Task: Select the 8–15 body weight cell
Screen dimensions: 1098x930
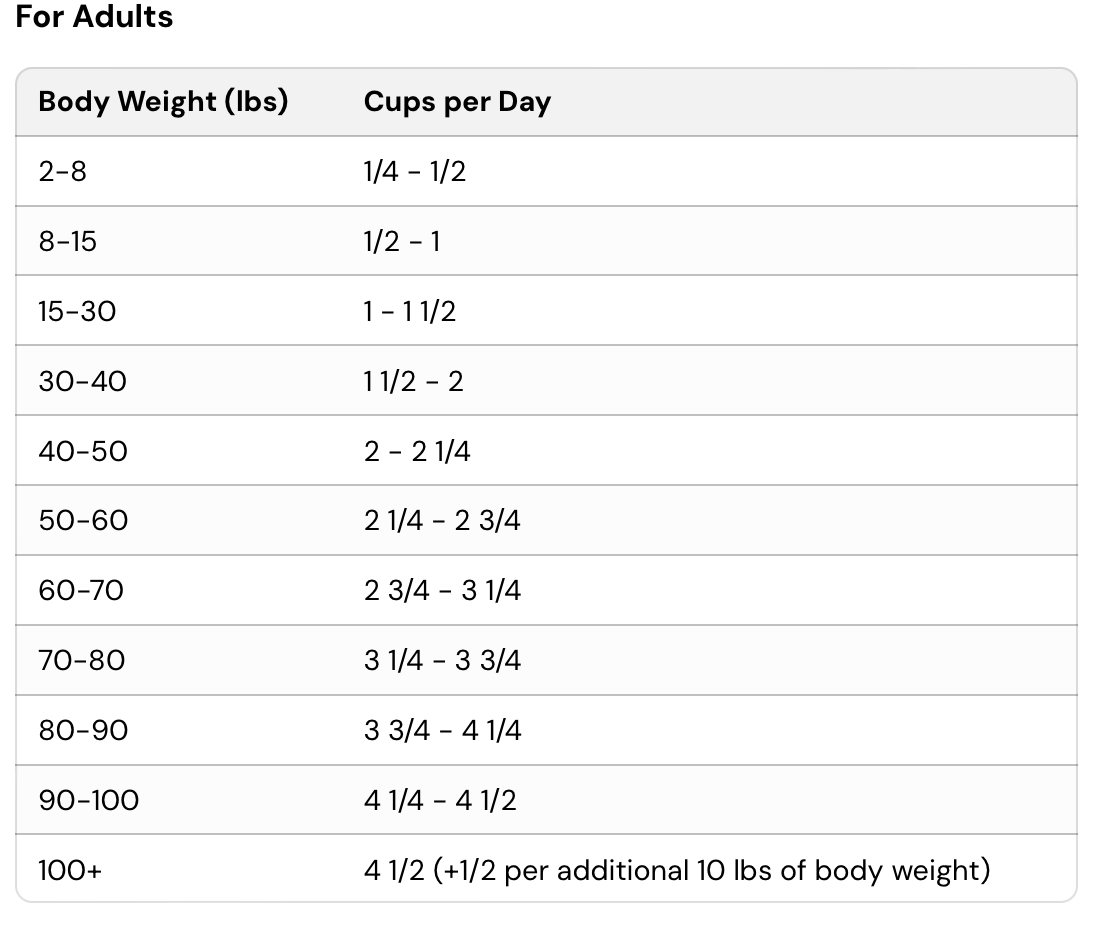Action: [68, 242]
